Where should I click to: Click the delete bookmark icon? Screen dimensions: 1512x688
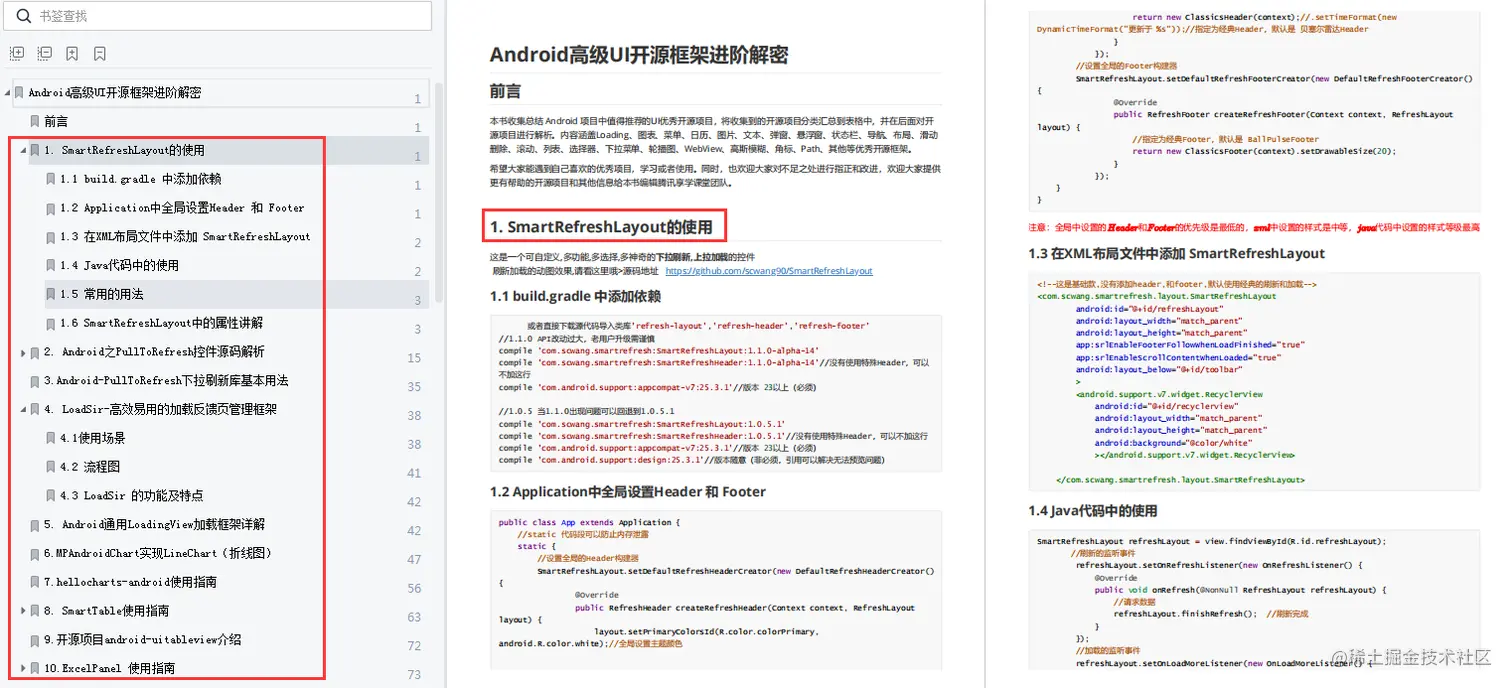(100, 53)
